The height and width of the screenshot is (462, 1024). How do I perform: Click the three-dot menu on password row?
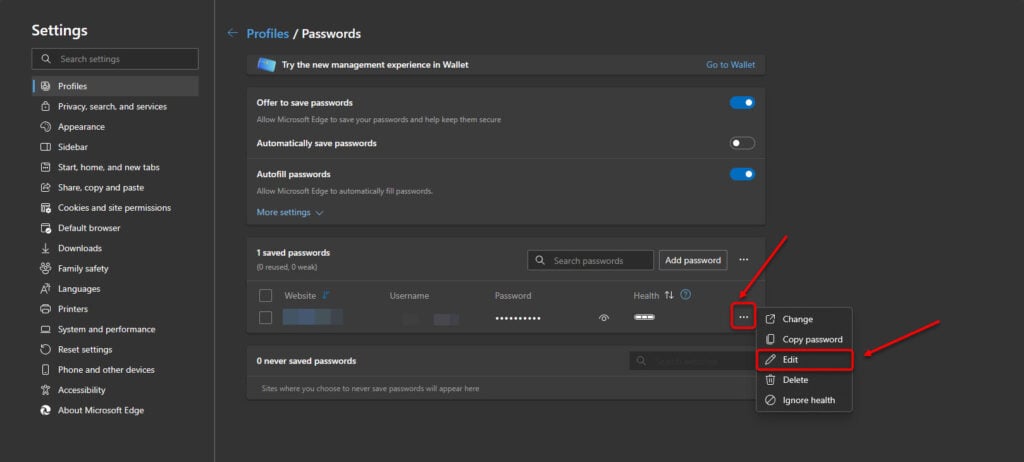coord(743,317)
